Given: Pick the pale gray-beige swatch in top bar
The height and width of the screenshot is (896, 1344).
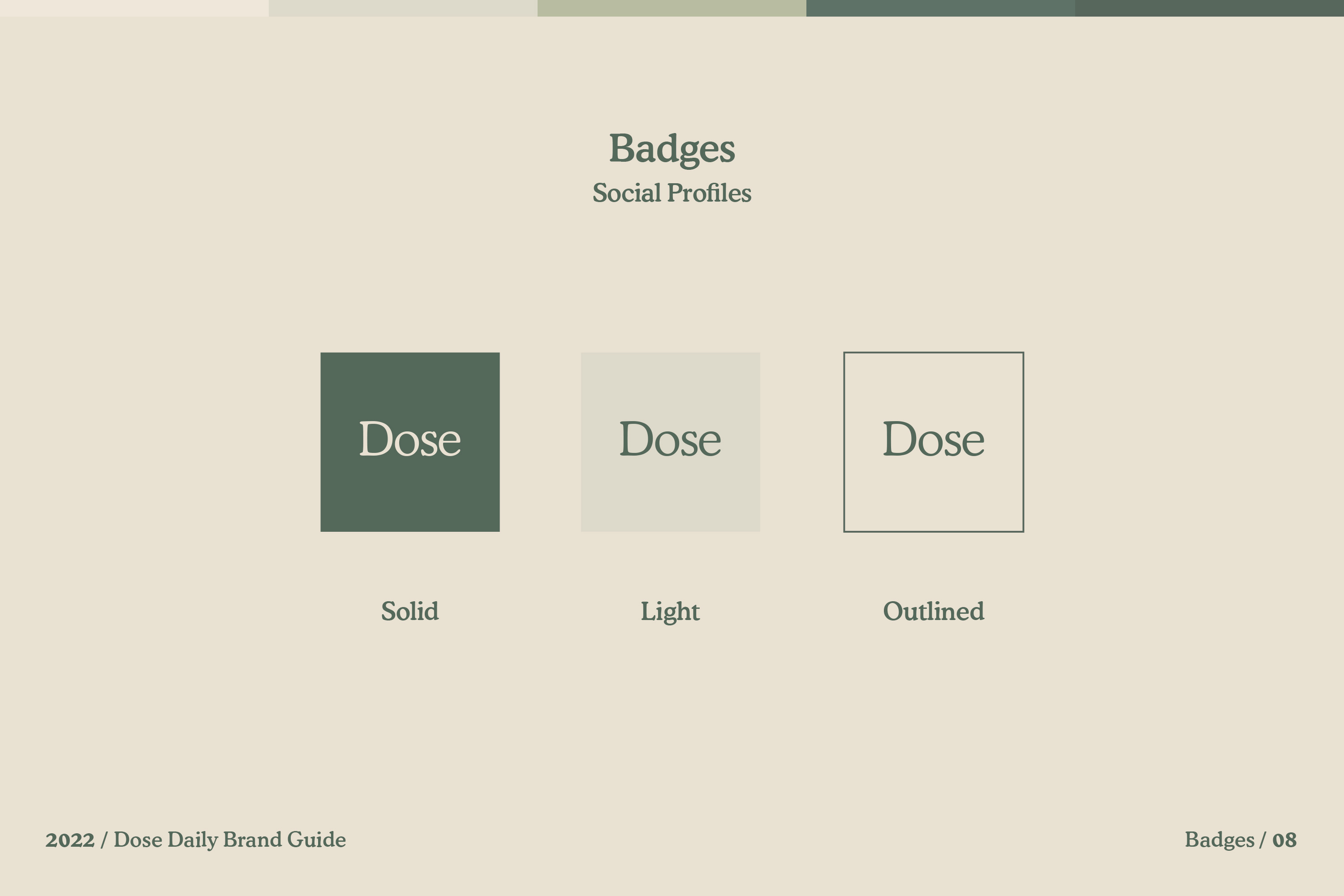Looking at the screenshot, I should [x=403, y=8].
